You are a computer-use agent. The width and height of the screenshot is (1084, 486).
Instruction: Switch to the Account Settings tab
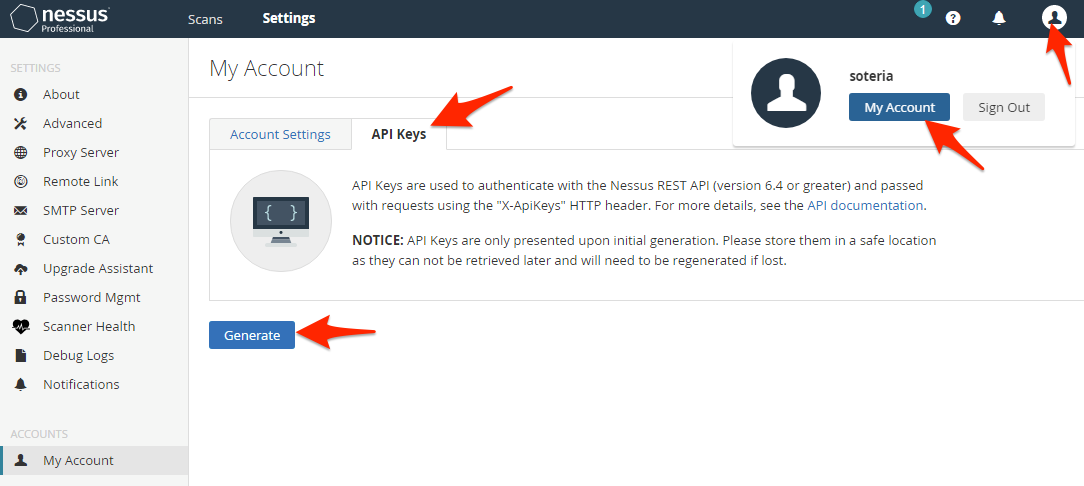tap(280, 134)
